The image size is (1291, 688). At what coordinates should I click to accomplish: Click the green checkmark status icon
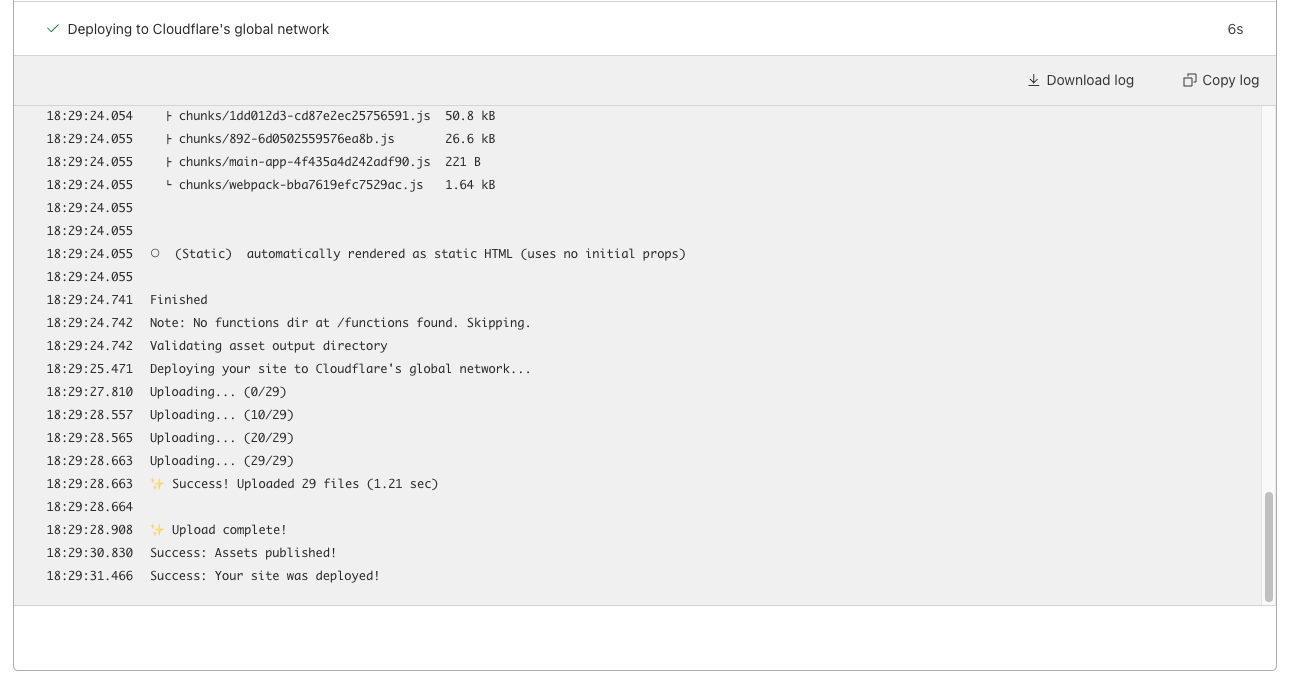53,29
